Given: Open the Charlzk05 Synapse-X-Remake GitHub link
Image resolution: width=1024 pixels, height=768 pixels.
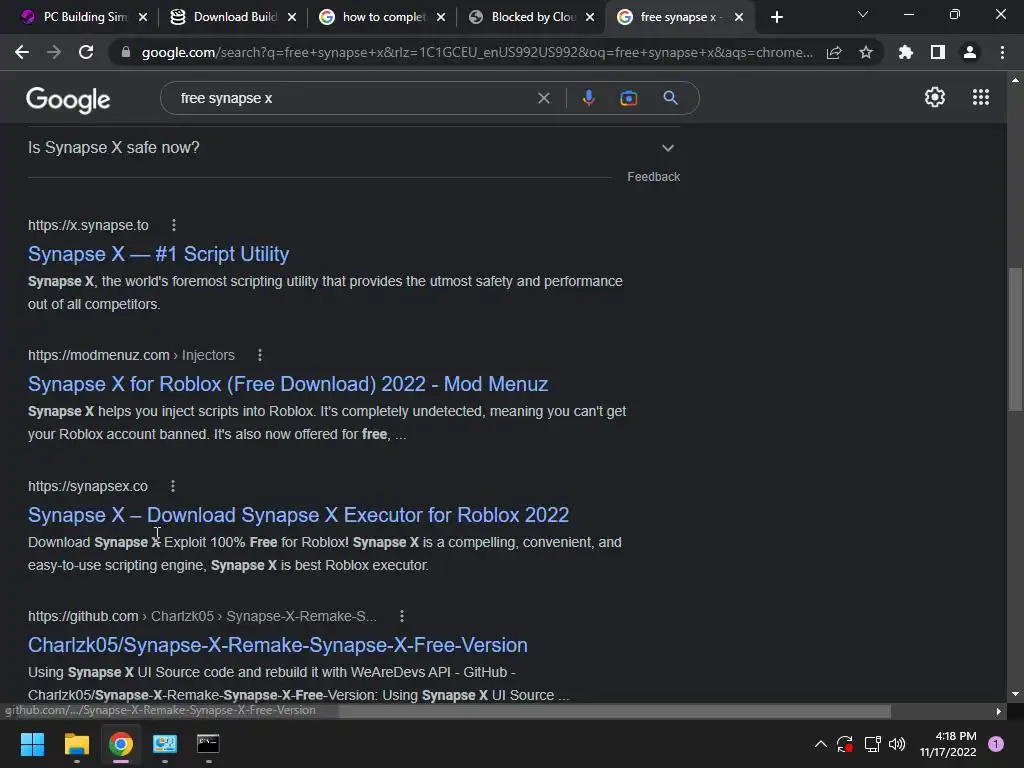Looking at the screenshot, I should [x=278, y=645].
